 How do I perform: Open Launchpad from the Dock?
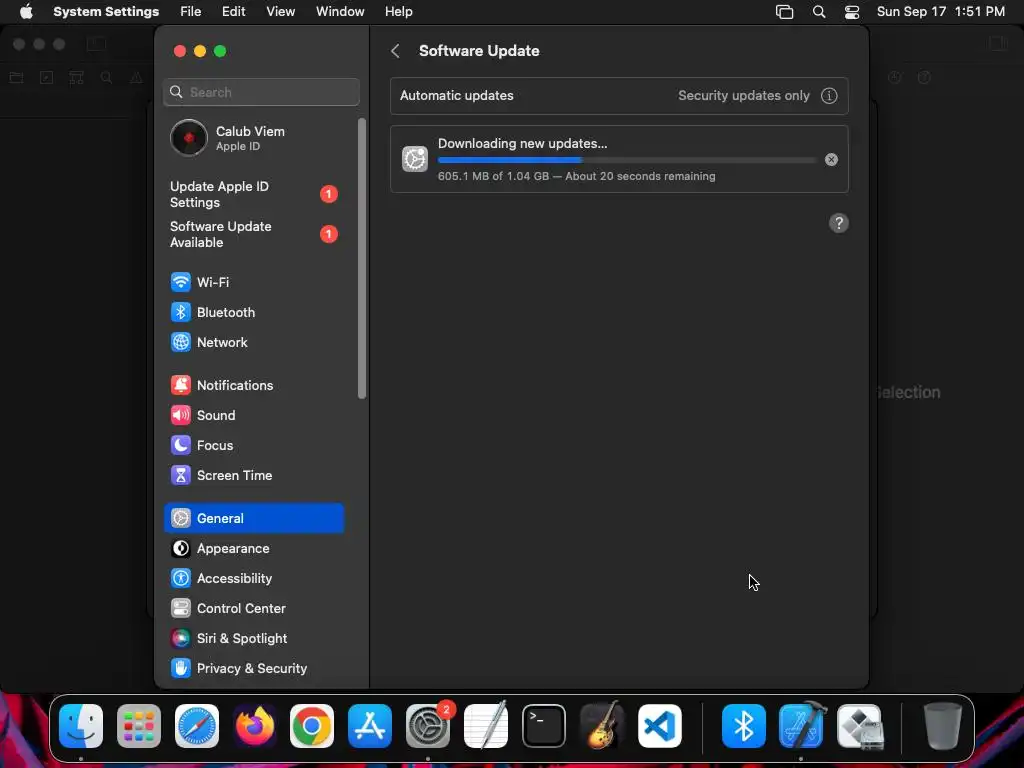[x=138, y=726]
